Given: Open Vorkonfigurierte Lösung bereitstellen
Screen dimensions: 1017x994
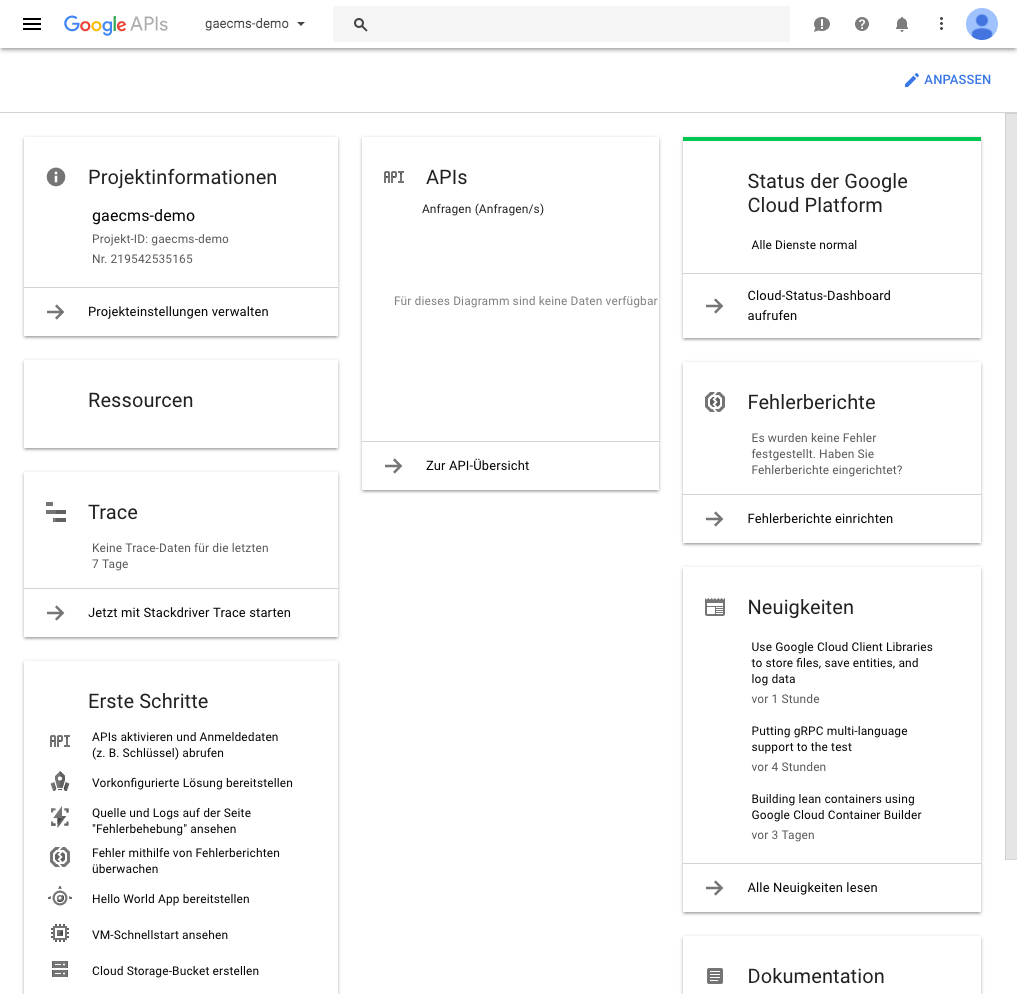Looking at the screenshot, I should 192,783.
